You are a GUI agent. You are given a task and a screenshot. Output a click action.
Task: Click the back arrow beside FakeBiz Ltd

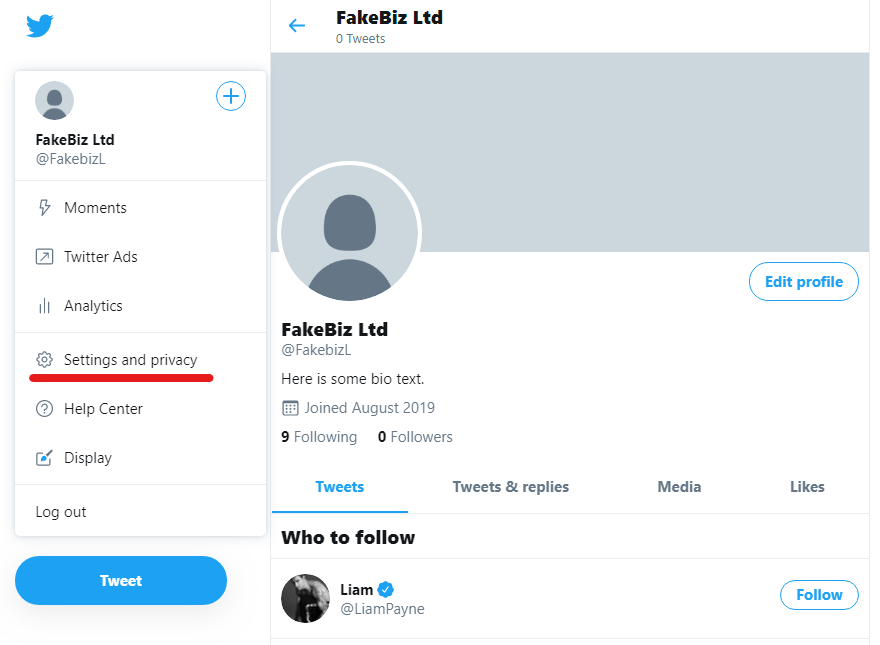(x=297, y=25)
